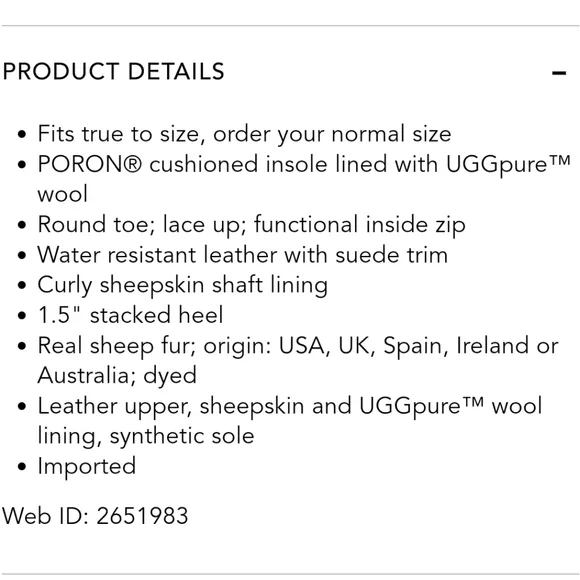Screen dimensions: 580x580
Task: Click the registered trademark symbol after PORON
Action: tap(132, 164)
